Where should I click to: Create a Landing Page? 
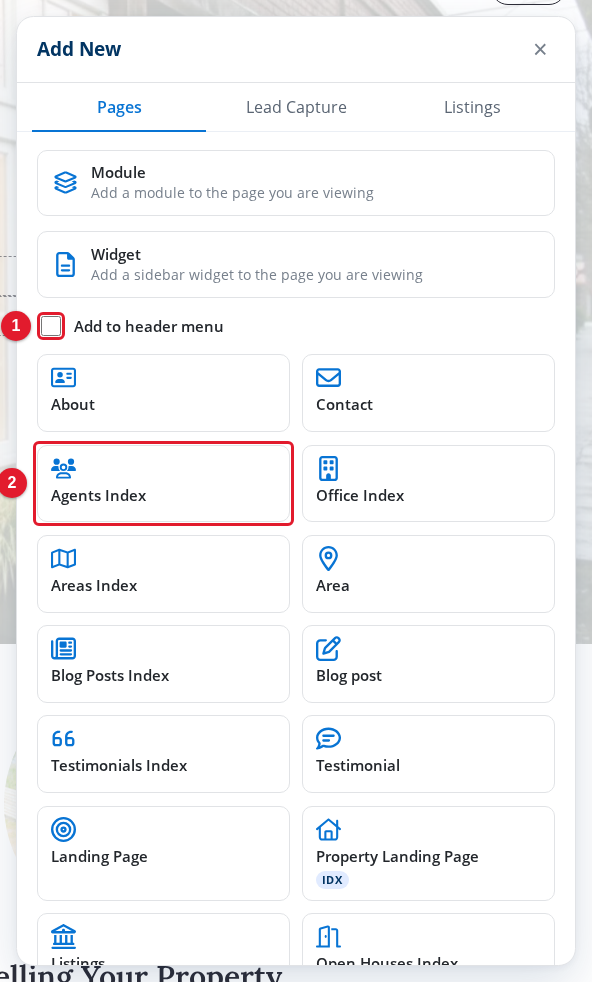164,854
